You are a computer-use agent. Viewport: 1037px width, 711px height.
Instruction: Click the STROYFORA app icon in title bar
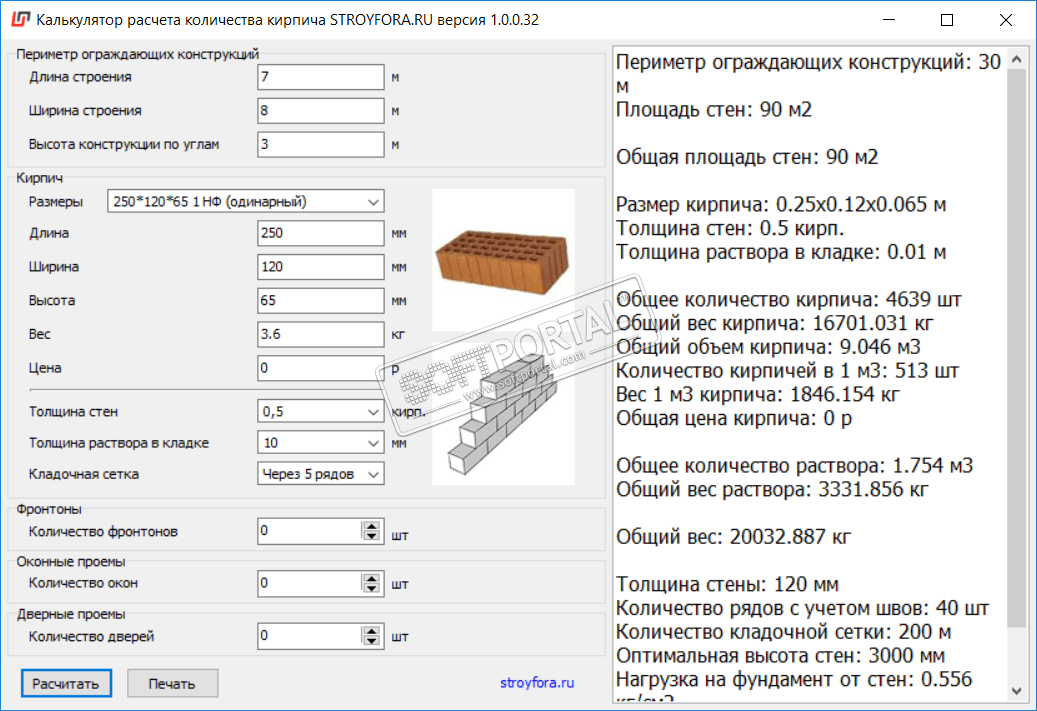(x=19, y=19)
